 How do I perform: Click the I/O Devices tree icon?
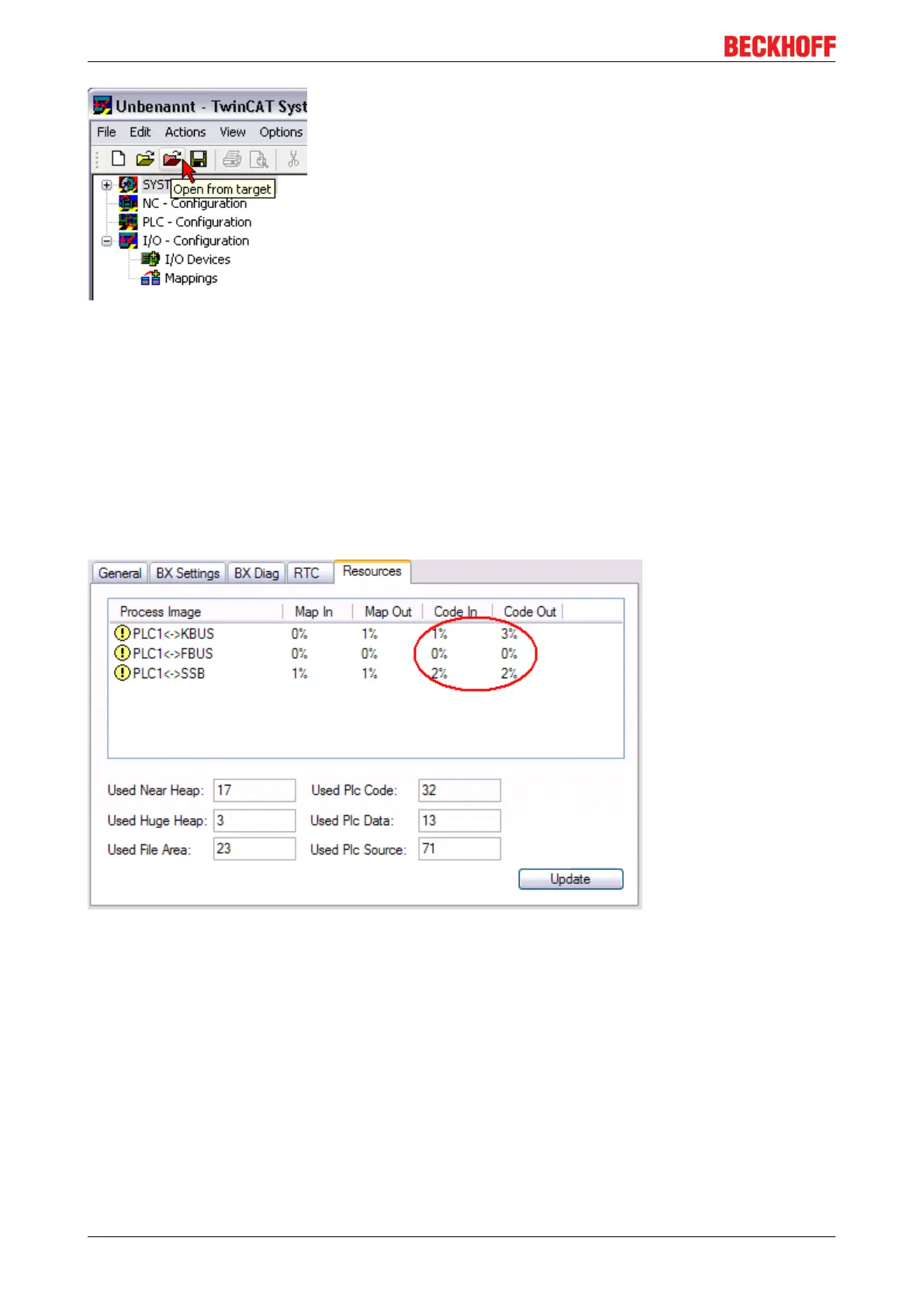click(151, 259)
